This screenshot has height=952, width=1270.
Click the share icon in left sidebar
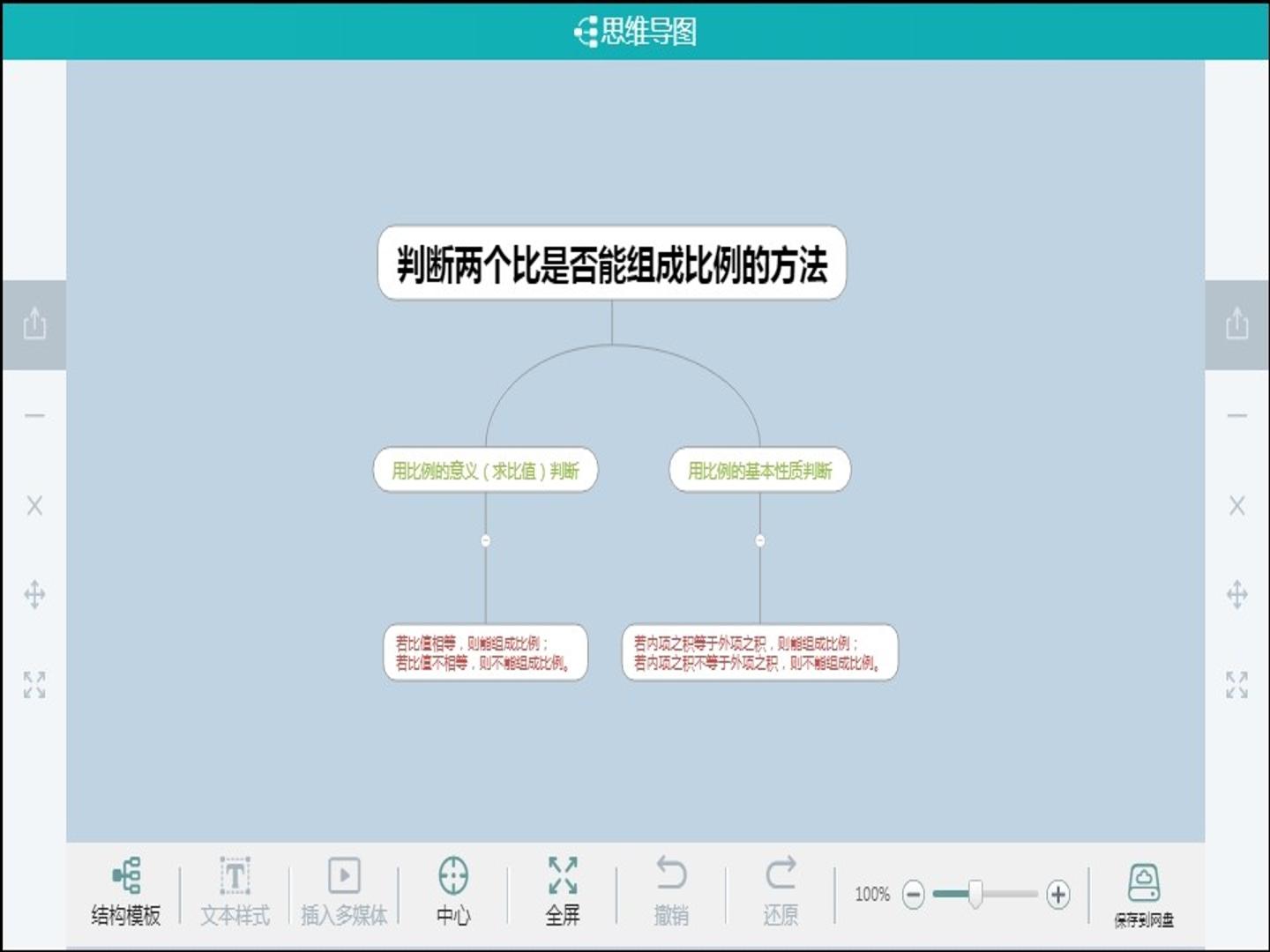click(34, 324)
